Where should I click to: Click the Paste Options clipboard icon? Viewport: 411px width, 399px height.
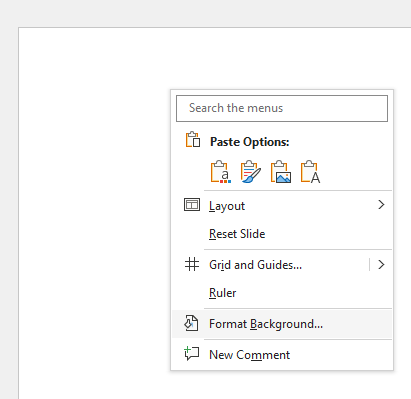click(x=193, y=139)
